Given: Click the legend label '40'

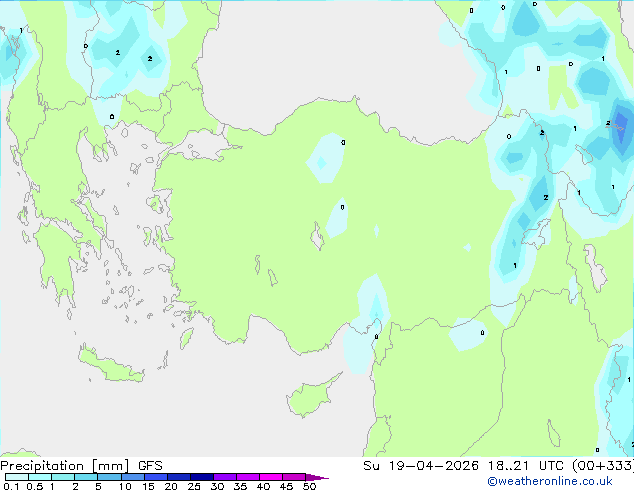Looking at the screenshot, I should coord(264,486).
